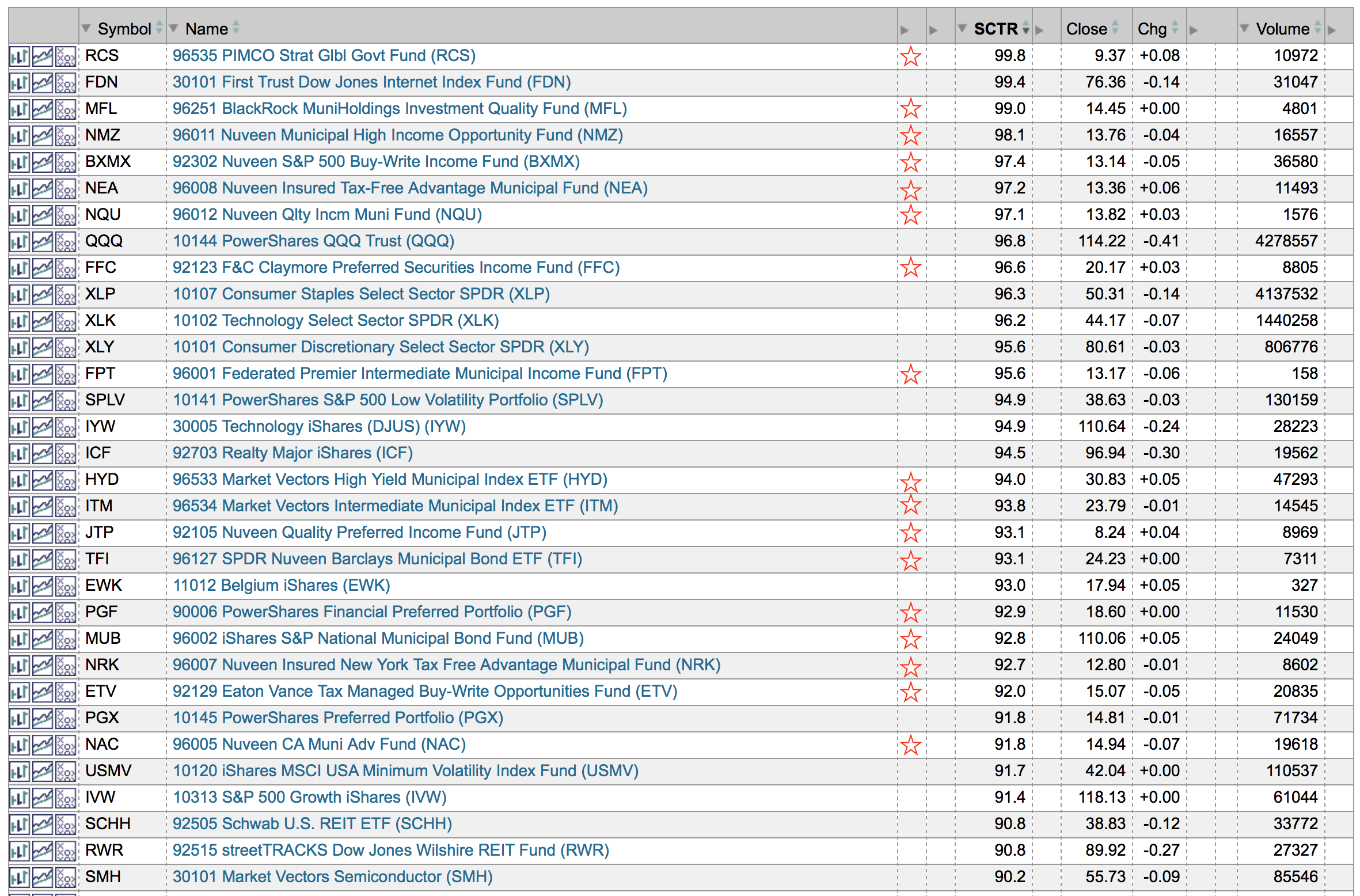Open line chart icon for USMV row

(43, 772)
